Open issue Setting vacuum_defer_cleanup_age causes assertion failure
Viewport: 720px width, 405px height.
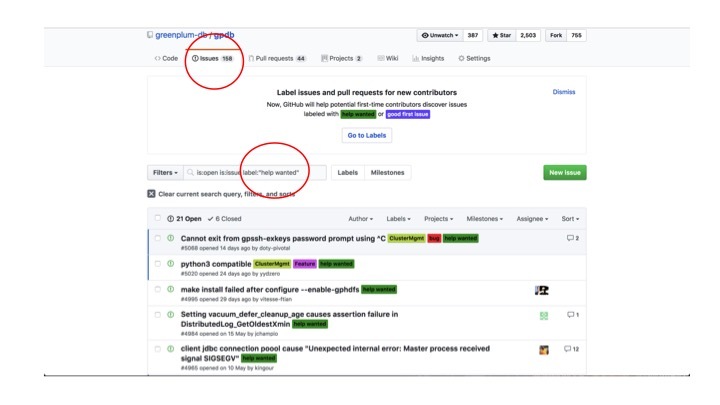289,319
